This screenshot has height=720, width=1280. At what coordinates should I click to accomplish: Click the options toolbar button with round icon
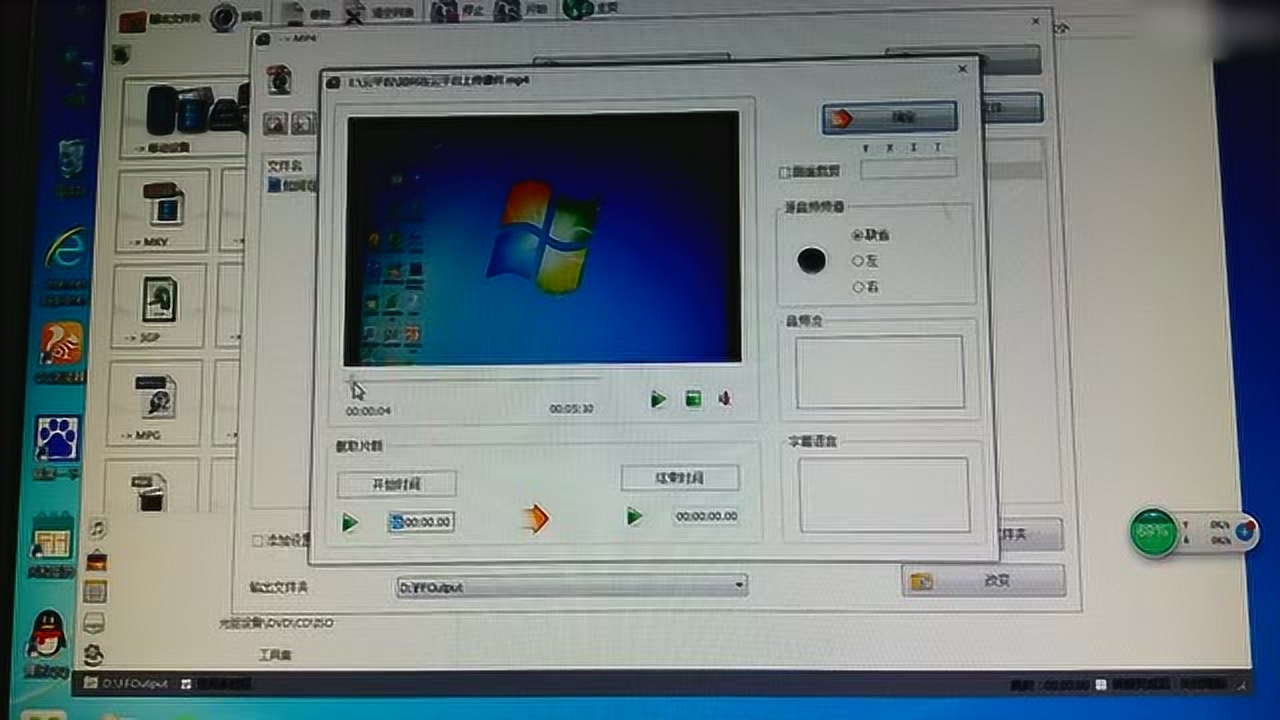click(237, 17)
